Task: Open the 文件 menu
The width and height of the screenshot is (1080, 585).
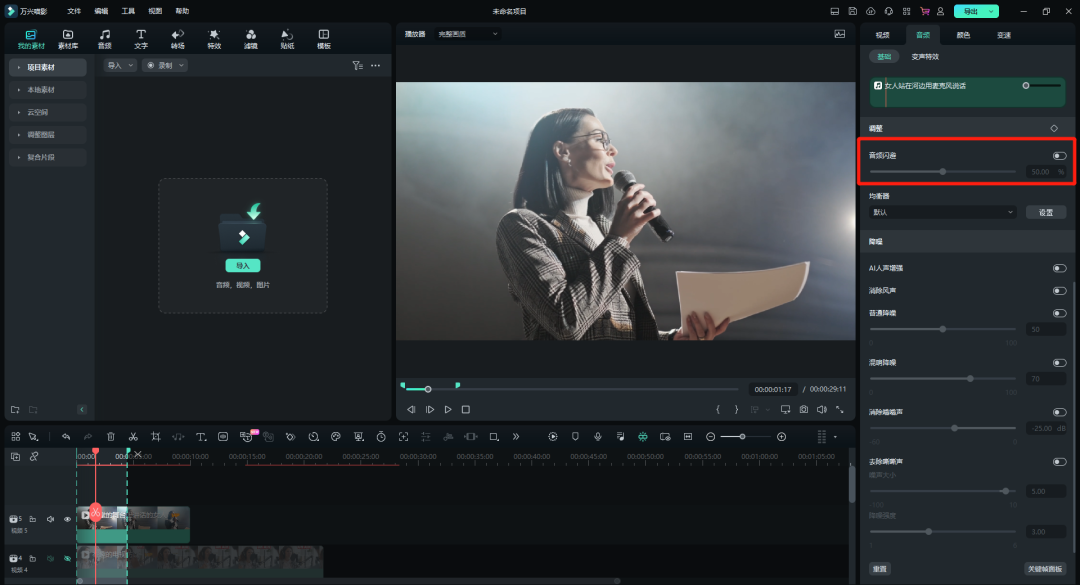Action: (x=74, y=11)
